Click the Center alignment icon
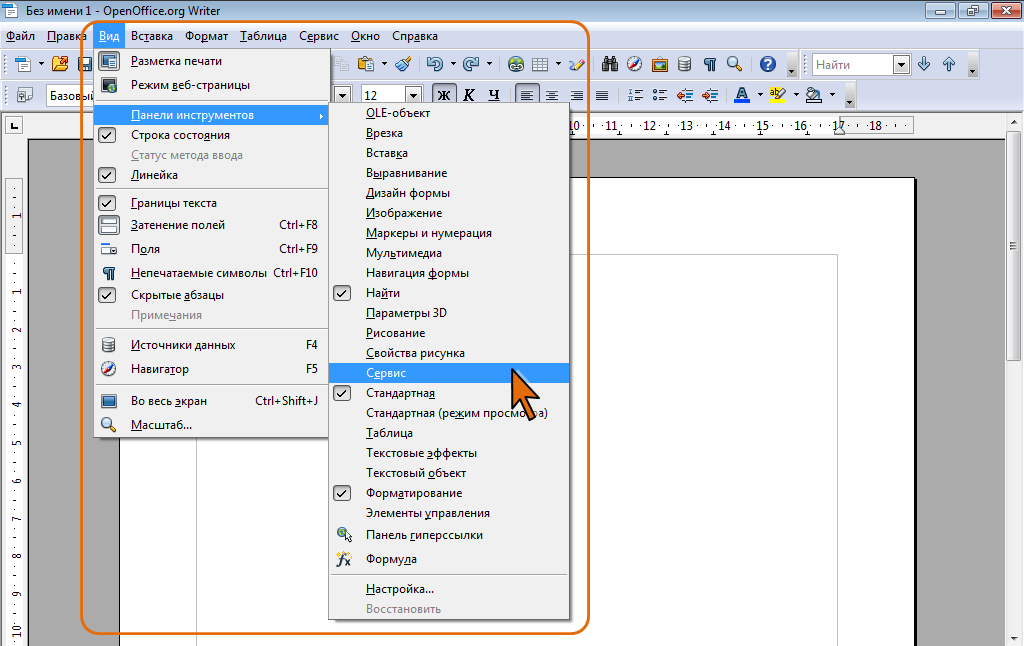Screen dimensions: 1024x646 tap(552, 95)
